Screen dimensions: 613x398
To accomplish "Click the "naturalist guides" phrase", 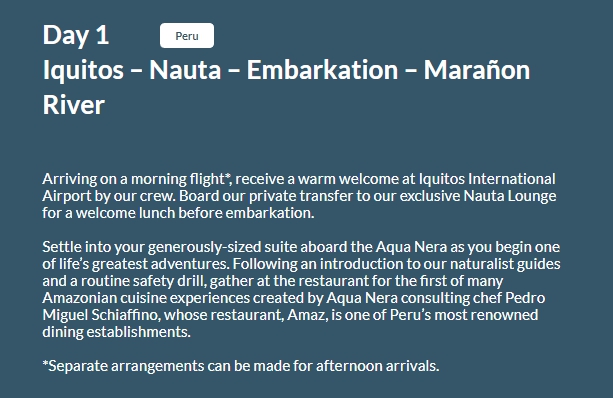I will click(x=505, y=264).
